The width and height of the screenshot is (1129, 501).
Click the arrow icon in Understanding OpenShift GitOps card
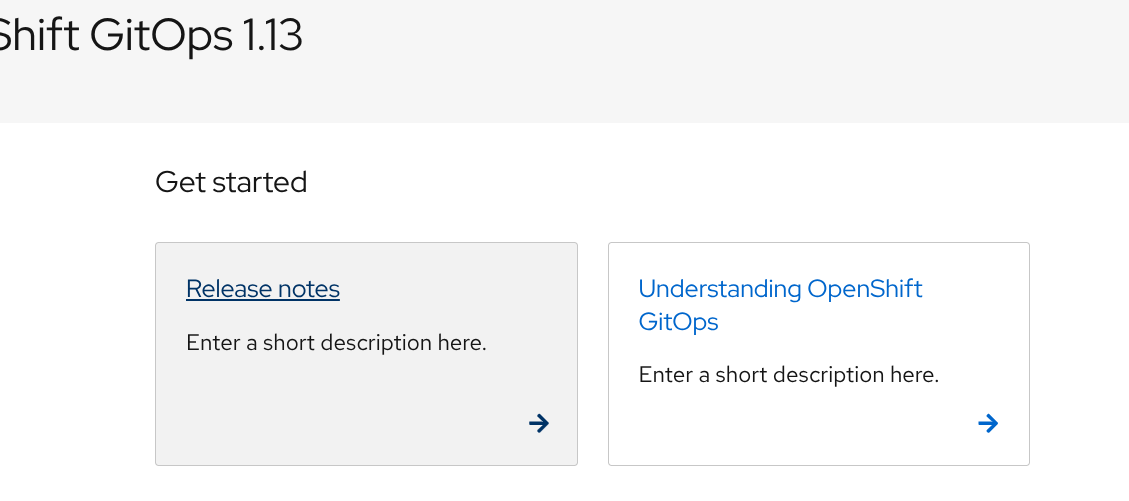988,423
